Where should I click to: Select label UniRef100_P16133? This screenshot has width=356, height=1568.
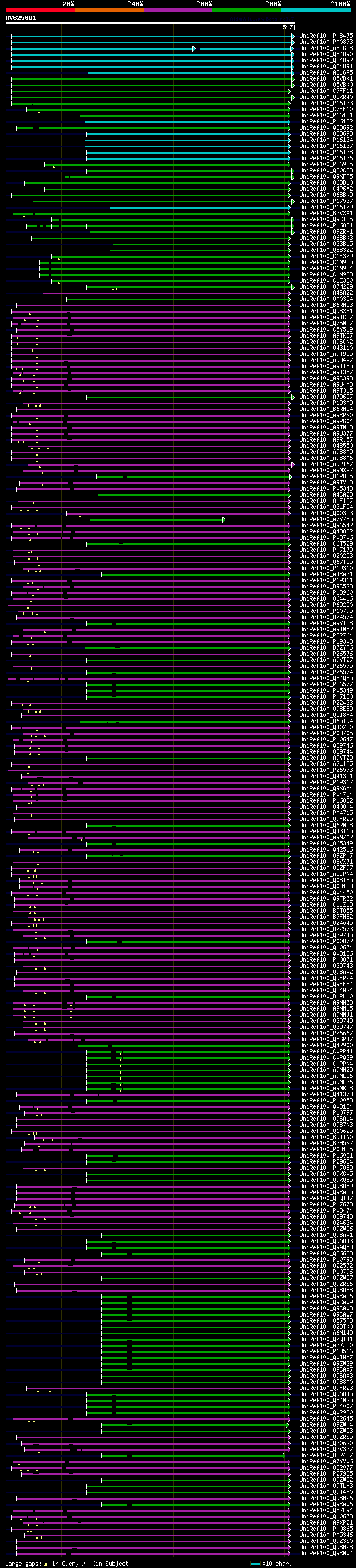(x=325, y=103)
